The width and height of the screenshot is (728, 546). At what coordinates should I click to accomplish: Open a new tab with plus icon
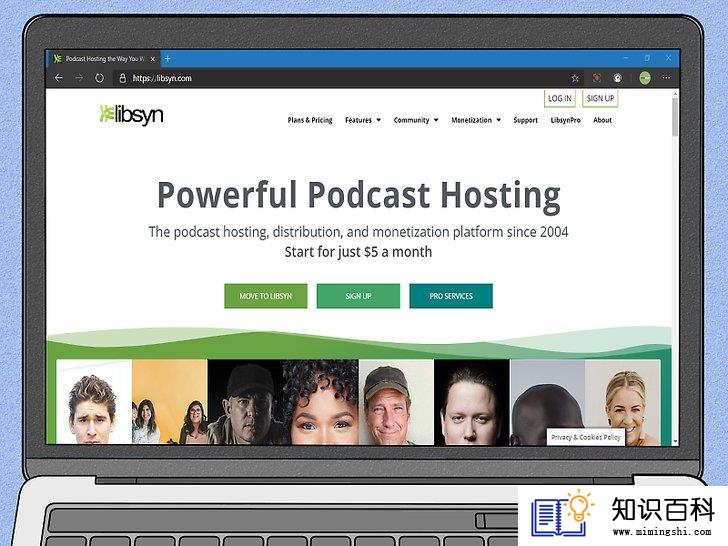click(x=168, y=58)
